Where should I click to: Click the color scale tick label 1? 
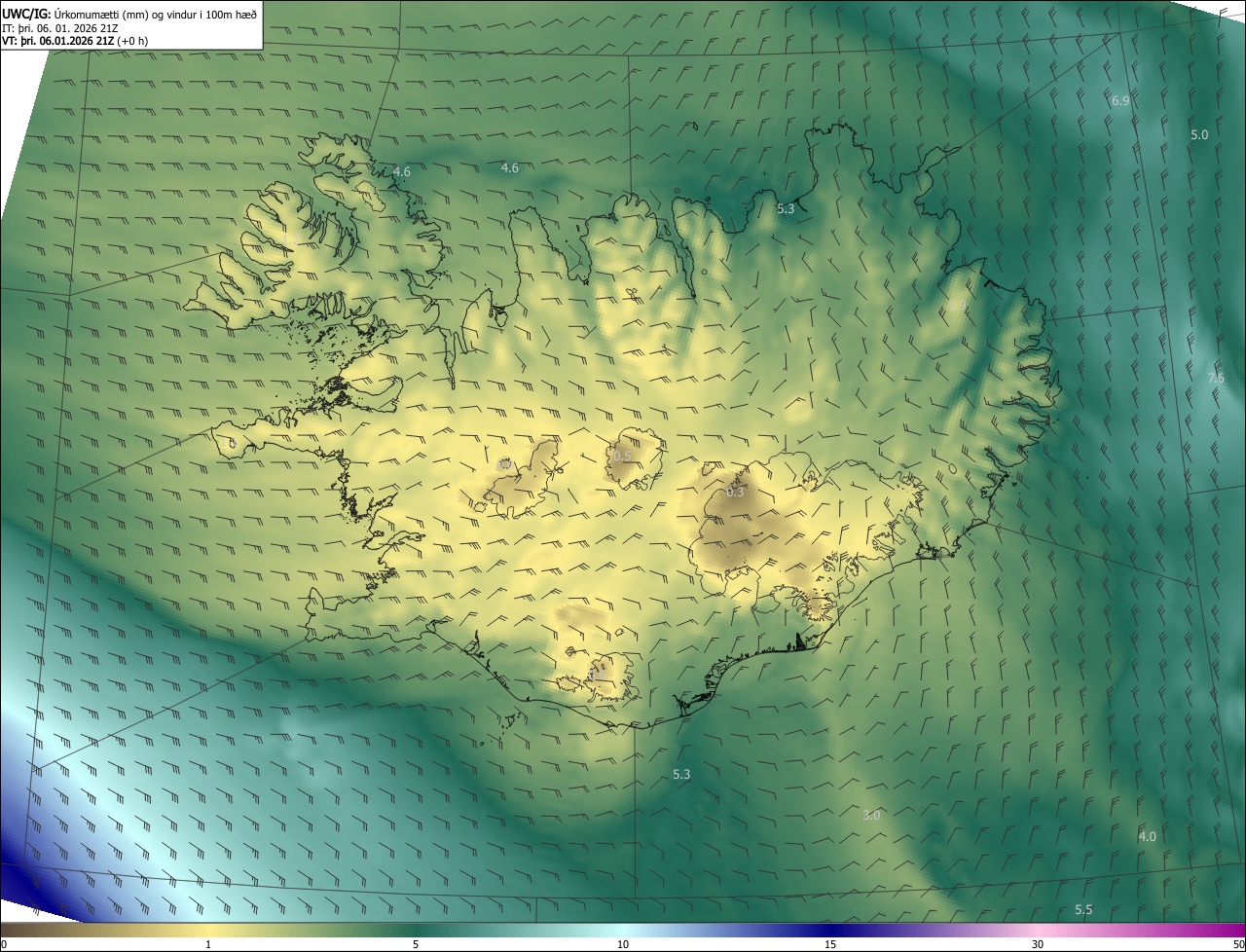pyautogui.click(x=208, y=945)
